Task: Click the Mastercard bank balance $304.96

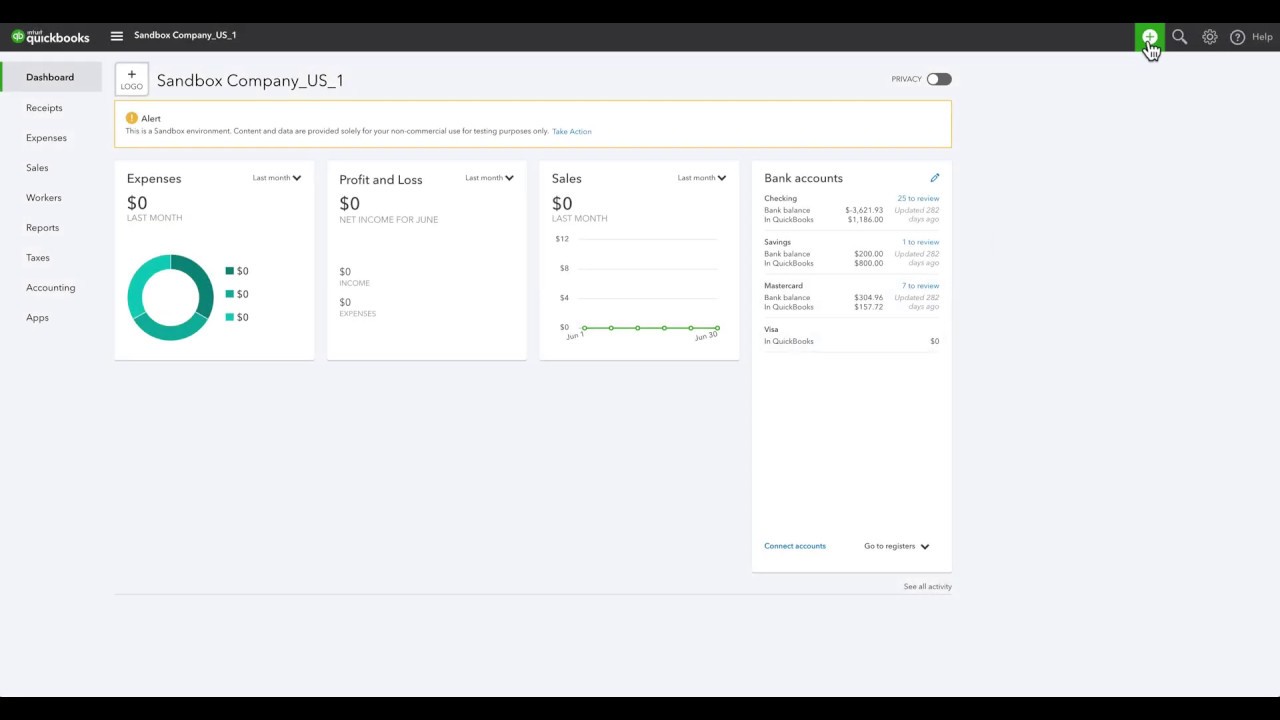Action: coord(869,298)
